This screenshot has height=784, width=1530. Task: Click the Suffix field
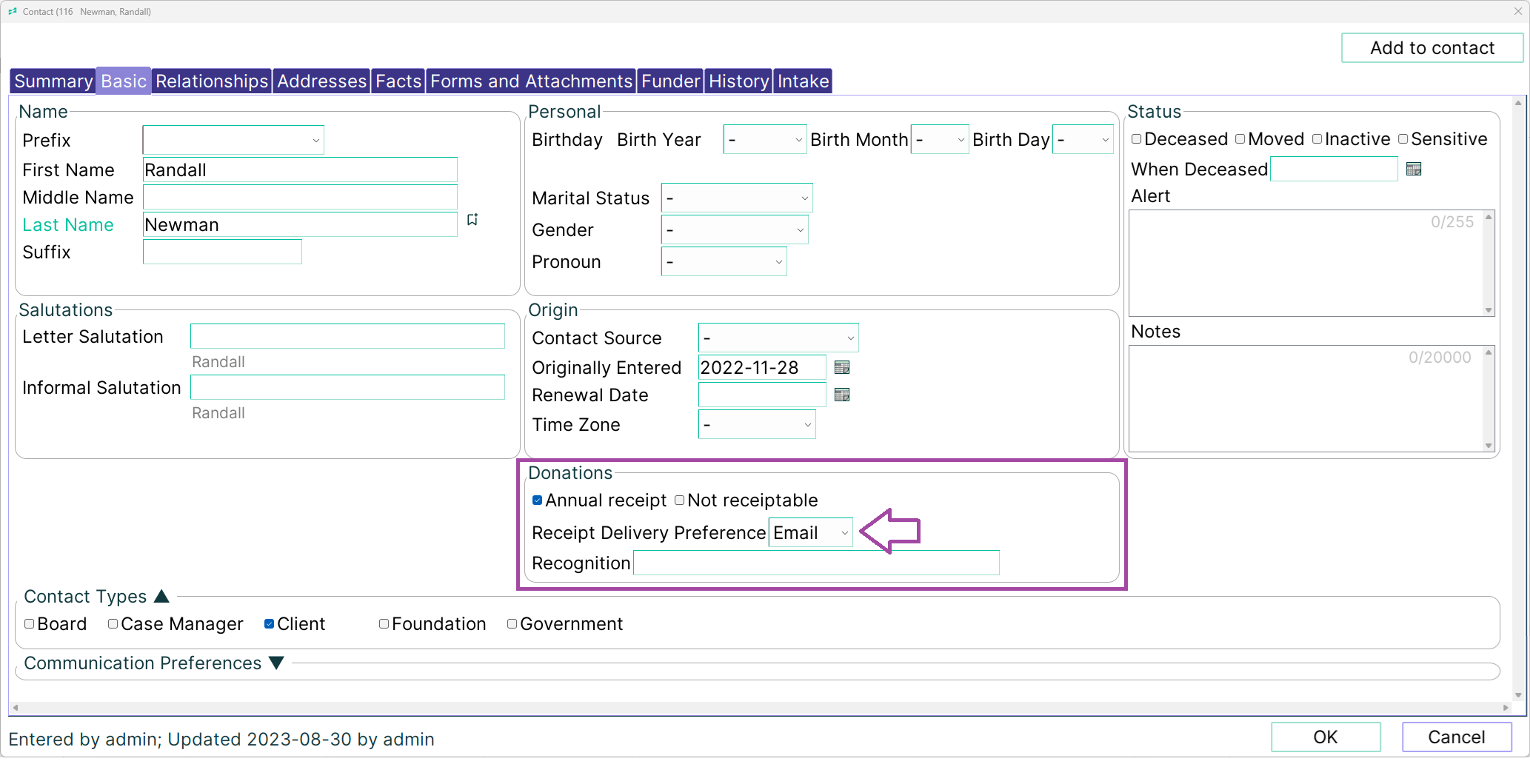(x=222, y=252)
